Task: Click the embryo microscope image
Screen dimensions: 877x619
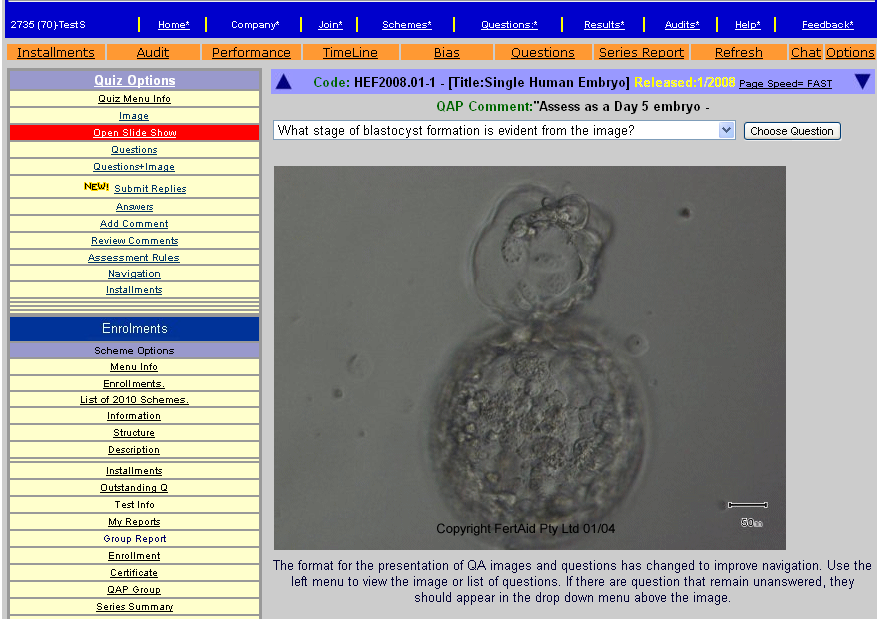Action: [x=529, y=357]
